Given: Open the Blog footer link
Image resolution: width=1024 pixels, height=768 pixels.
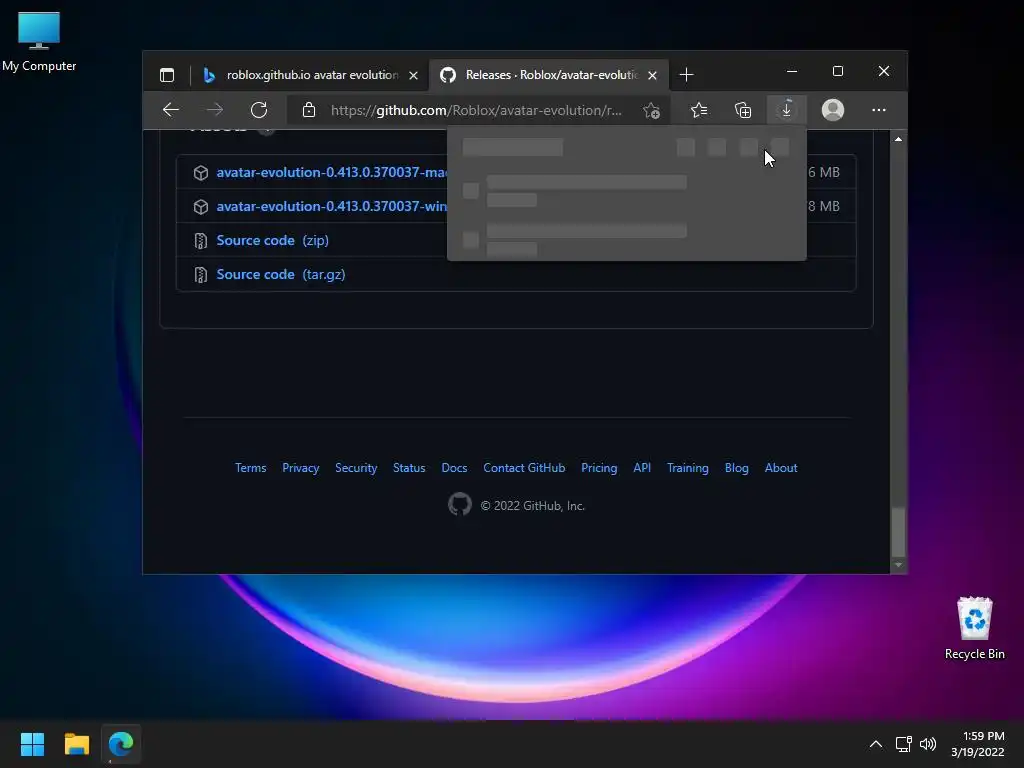Looking at the screenshot, I should coord(737,468).
